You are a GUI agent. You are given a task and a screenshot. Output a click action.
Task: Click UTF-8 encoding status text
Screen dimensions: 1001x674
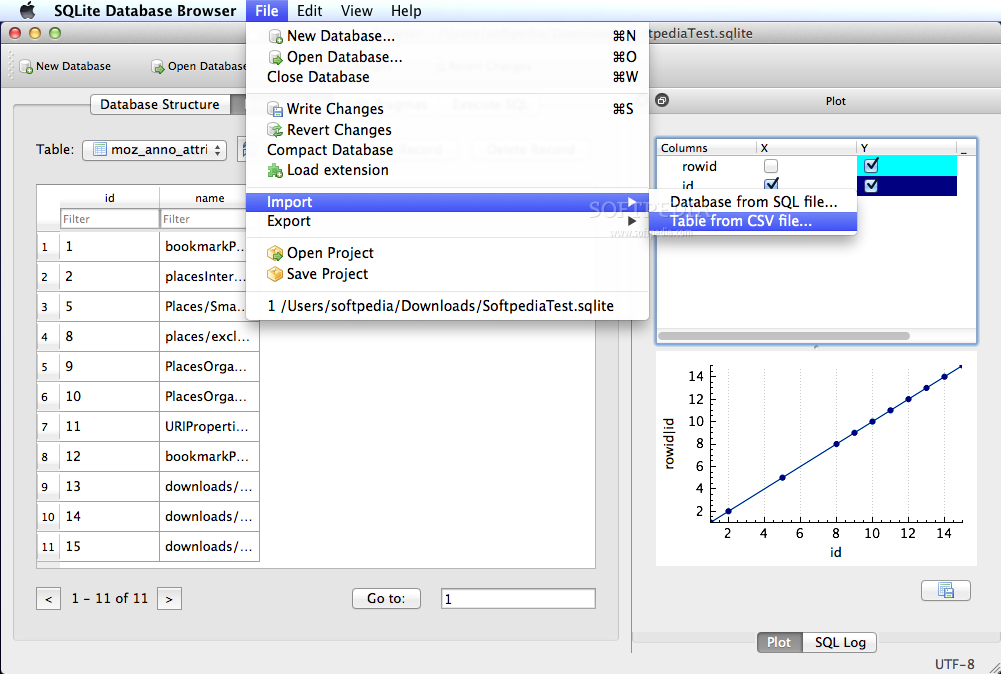[954, 664]
